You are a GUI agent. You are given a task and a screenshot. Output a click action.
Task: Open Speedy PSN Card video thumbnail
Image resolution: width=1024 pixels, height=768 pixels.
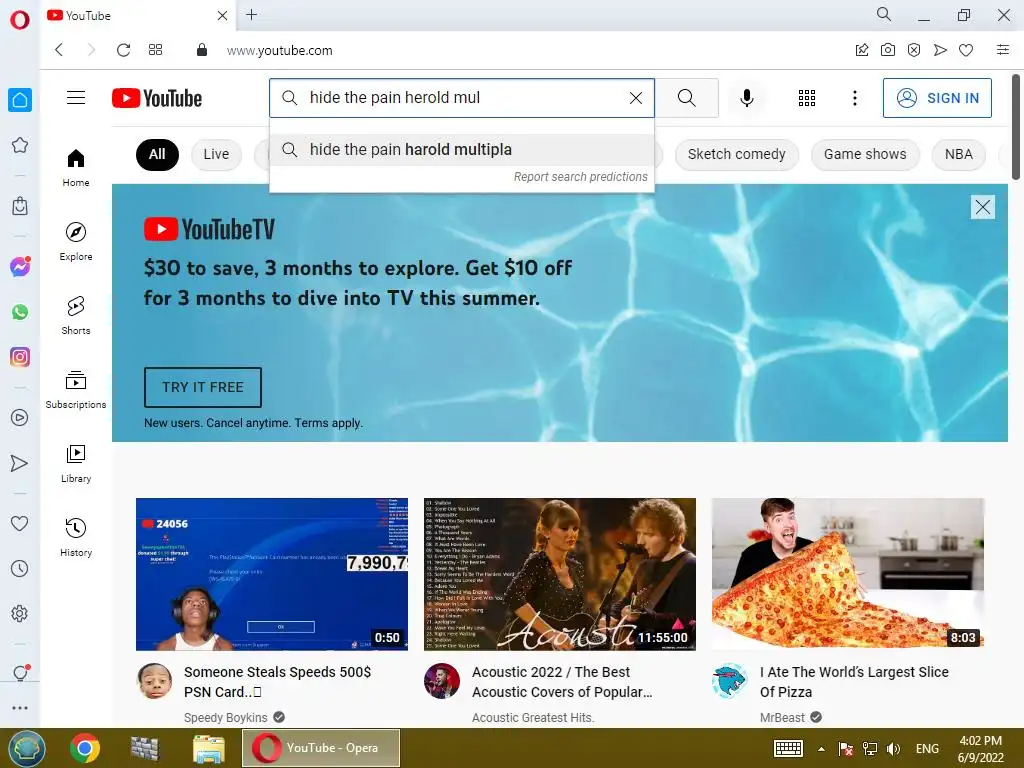[272, 574]
